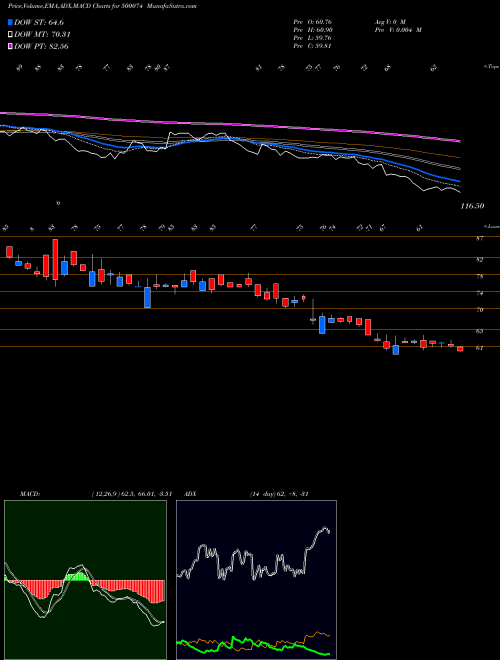Select the 'DOW ST: 64.6' legend text
The height and width of the screenshot is (660, 500).
click(39, 22)
